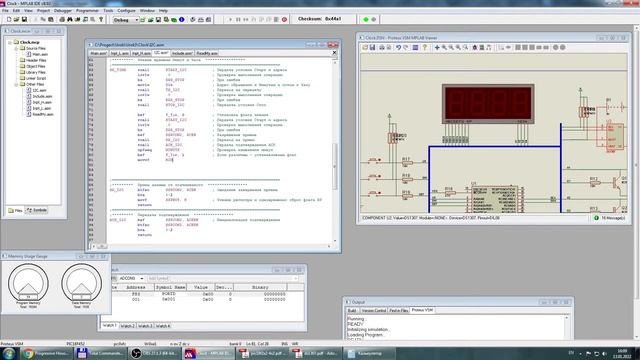The width and height of the screenshot is (640, 360).
Task: Click the binoculars Find icon
Action: coord(70,19)
